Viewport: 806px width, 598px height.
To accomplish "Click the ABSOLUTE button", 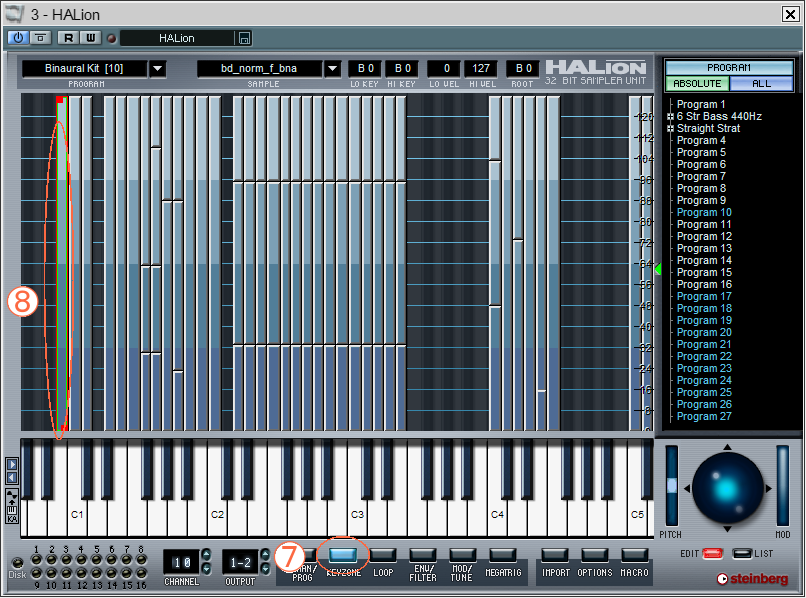I will coord(695,84).
